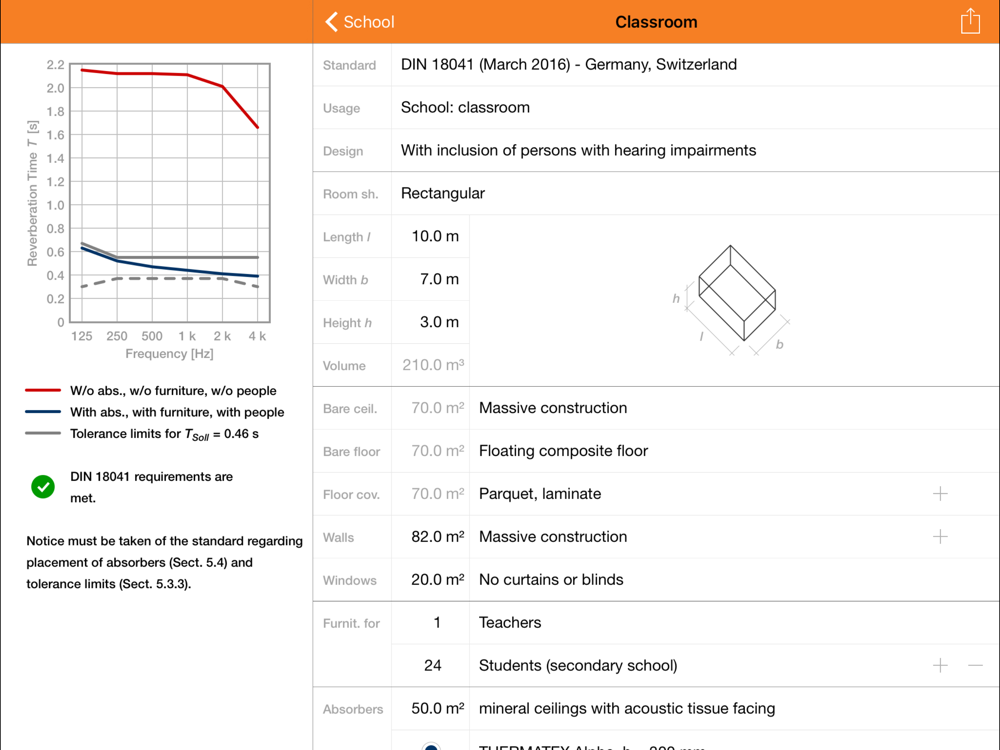Change usage from School: classroom
This screenshot has width=1000, height=750.
point(465,108)
